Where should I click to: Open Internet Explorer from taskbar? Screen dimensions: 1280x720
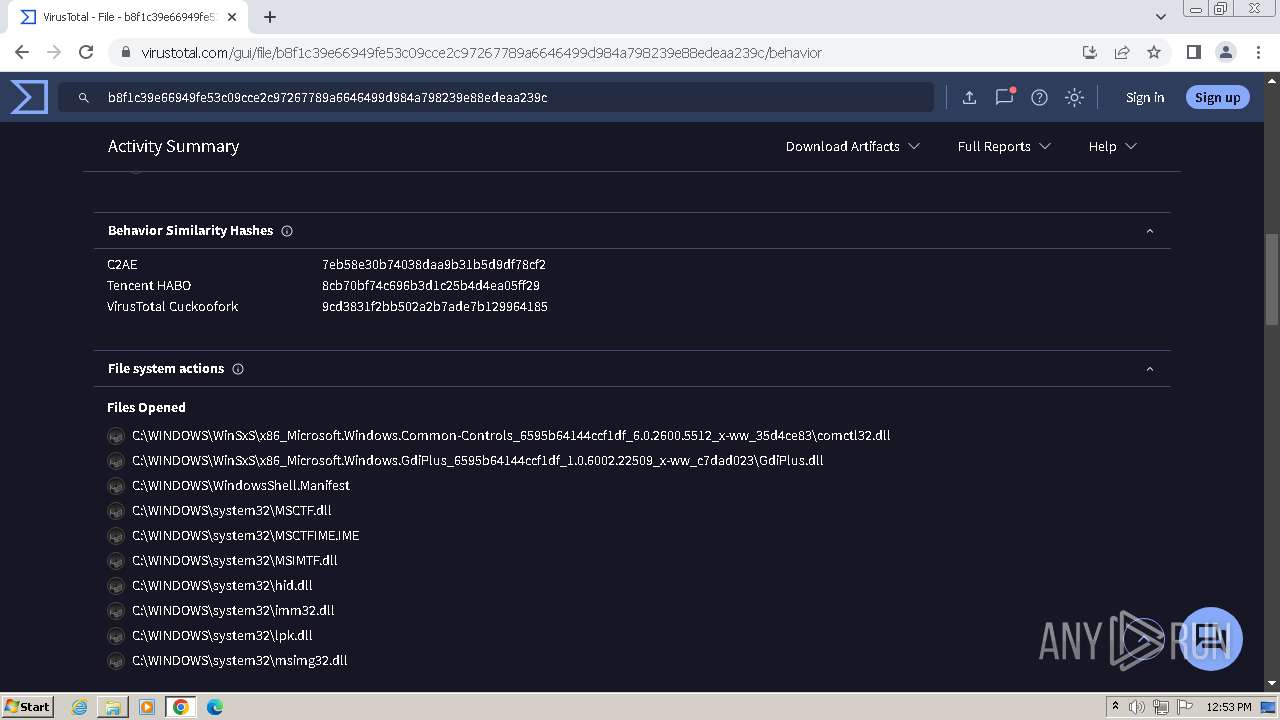point(80,707)
